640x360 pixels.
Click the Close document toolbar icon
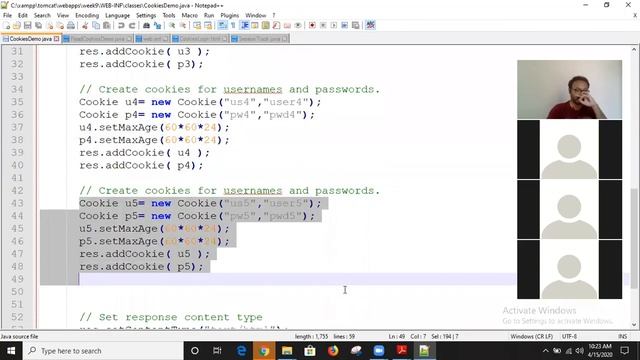point(49,25)
